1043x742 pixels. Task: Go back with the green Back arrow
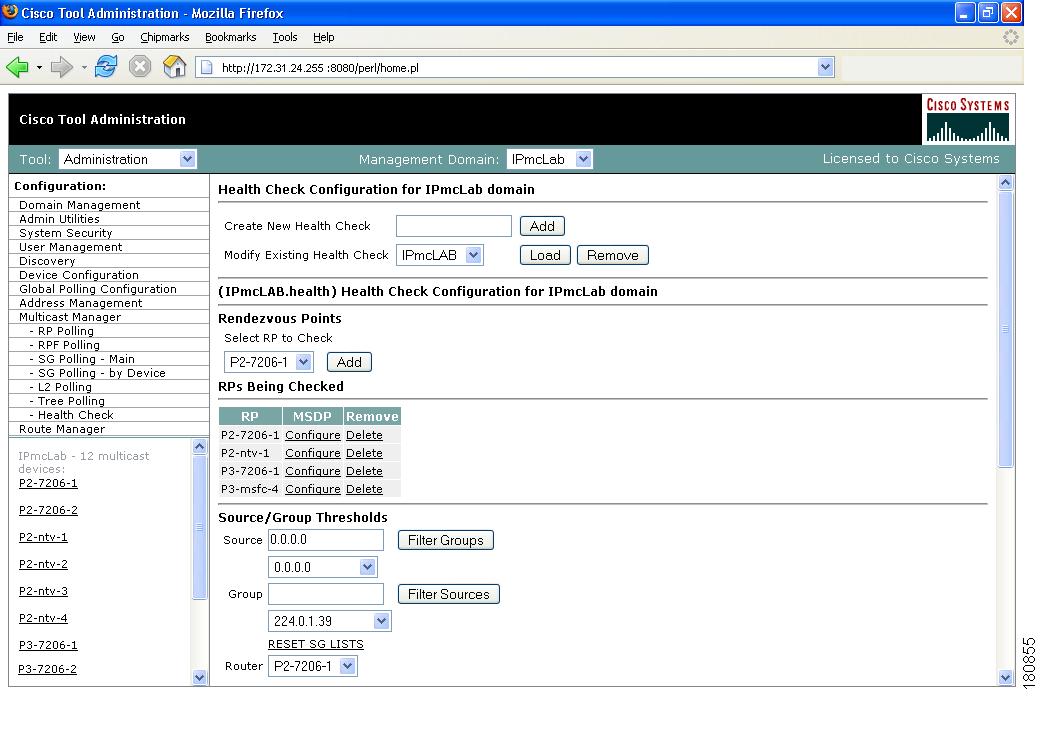[x=17, y=67]
